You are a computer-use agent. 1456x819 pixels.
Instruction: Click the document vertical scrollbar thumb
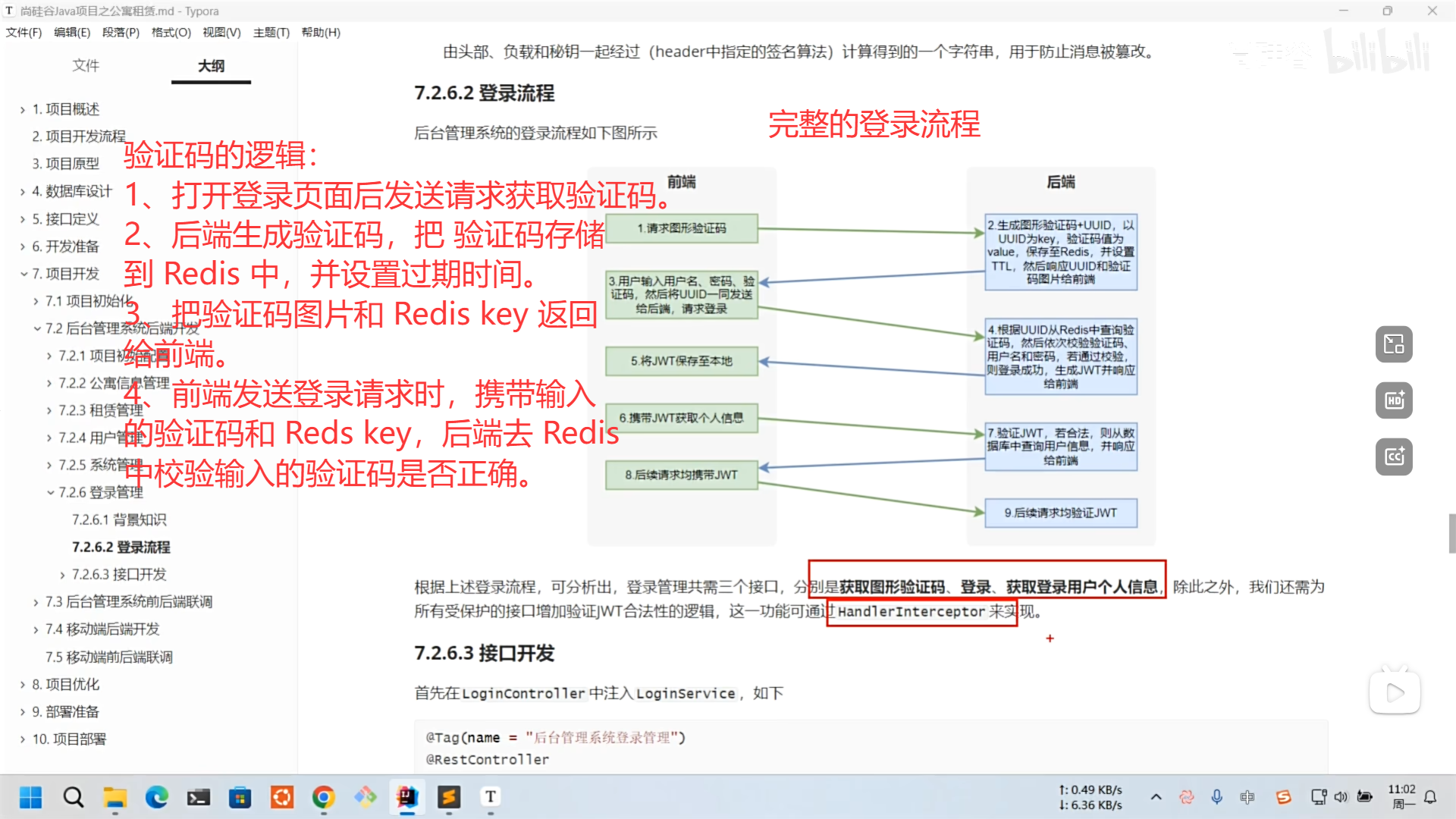click(x=1451, y=533)
